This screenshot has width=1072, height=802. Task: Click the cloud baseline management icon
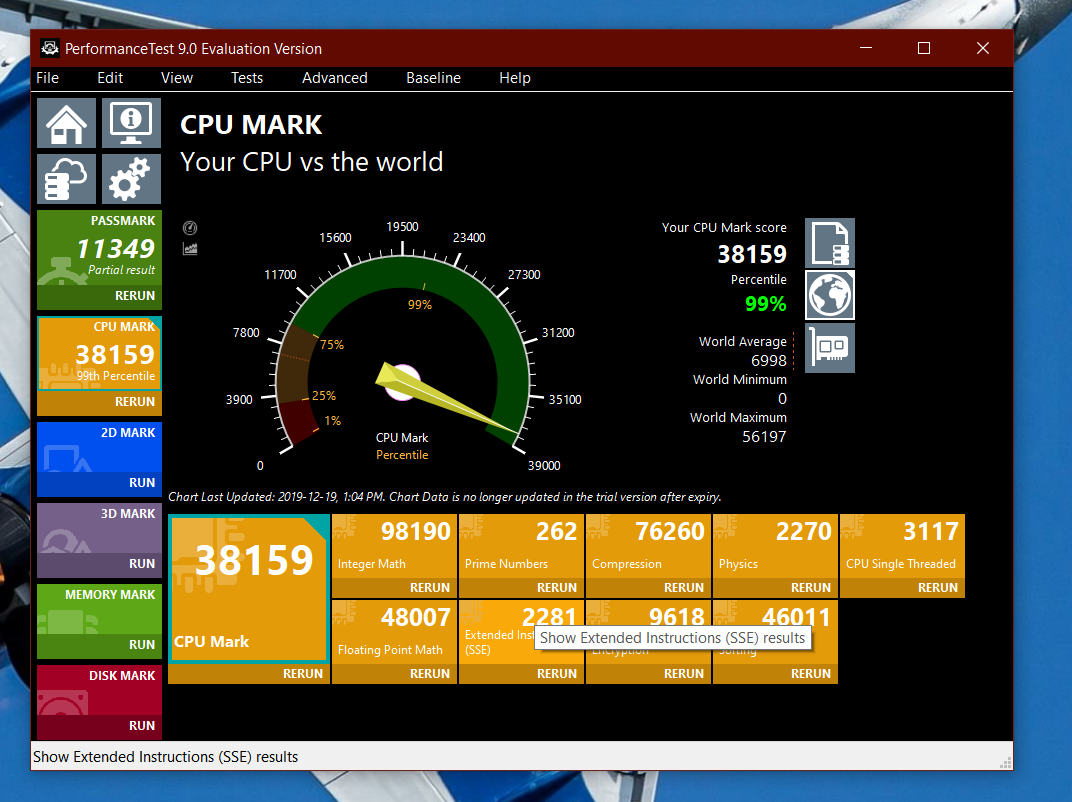point(66,179)
